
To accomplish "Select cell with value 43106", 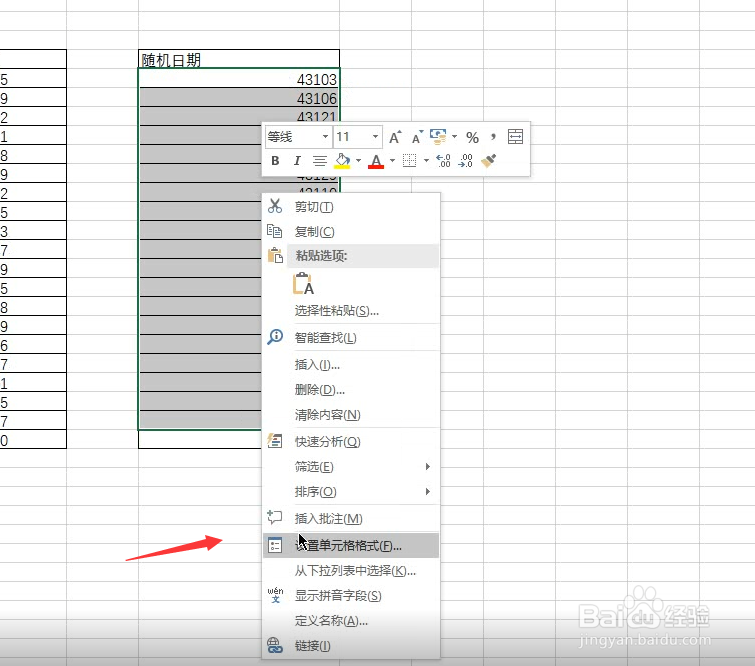I will pyautogui.click(x=239, y=97).
